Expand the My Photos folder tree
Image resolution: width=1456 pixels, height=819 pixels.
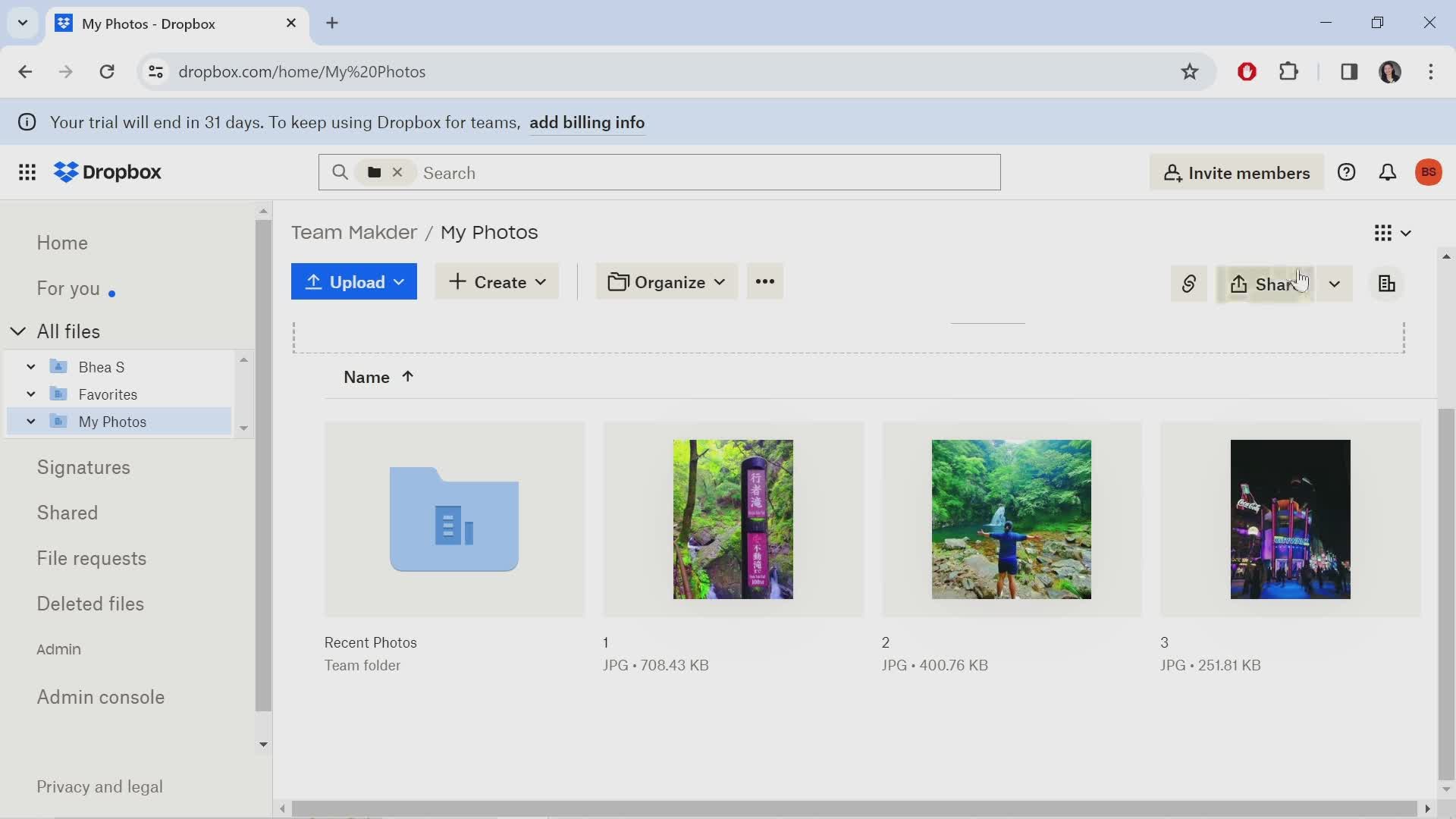[x=31, y=422]
